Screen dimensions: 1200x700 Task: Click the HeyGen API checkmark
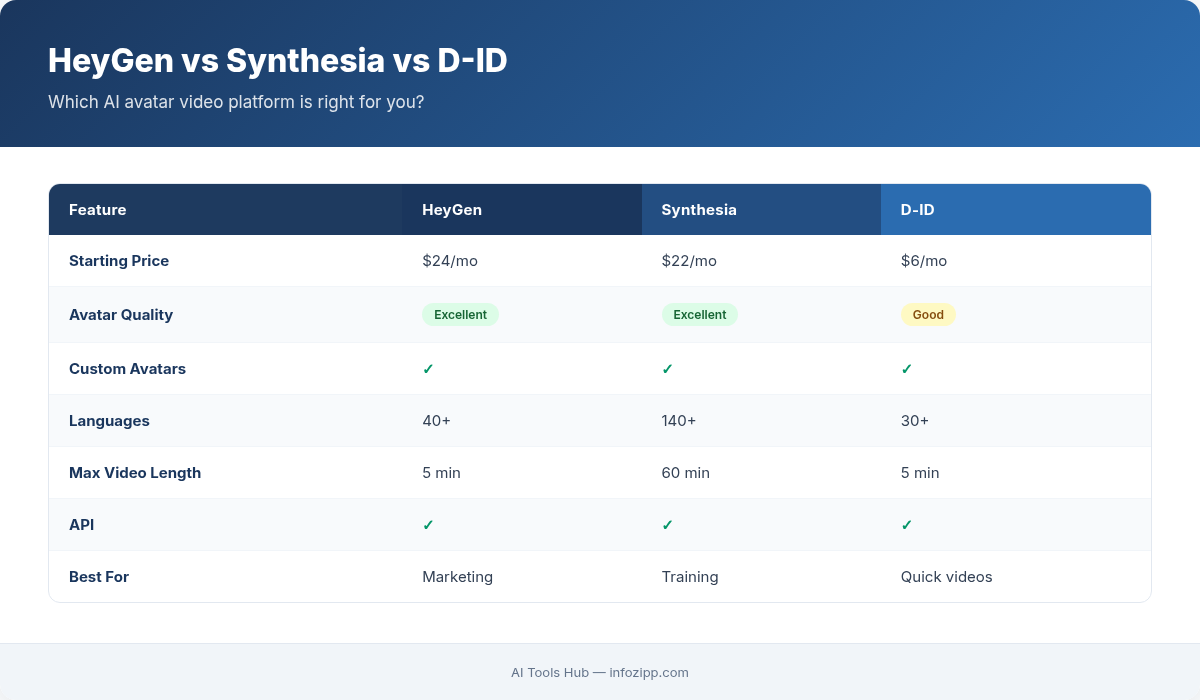[x=428, y=524]
